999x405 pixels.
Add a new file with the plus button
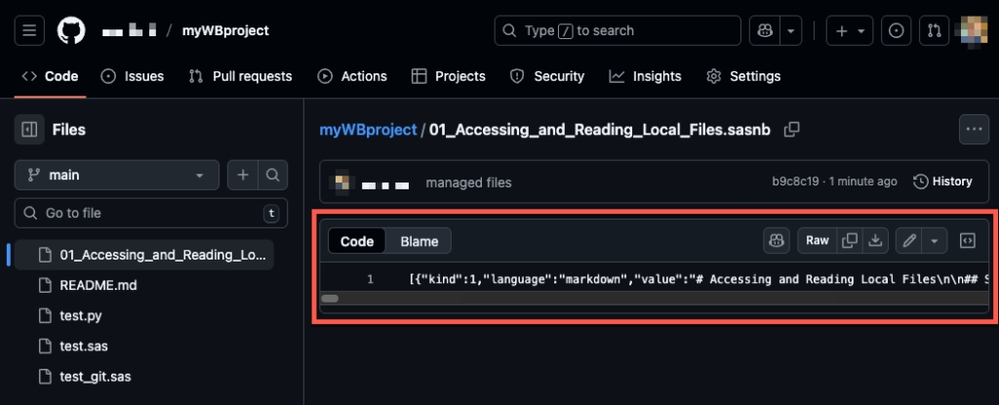[x=243, y=175]
